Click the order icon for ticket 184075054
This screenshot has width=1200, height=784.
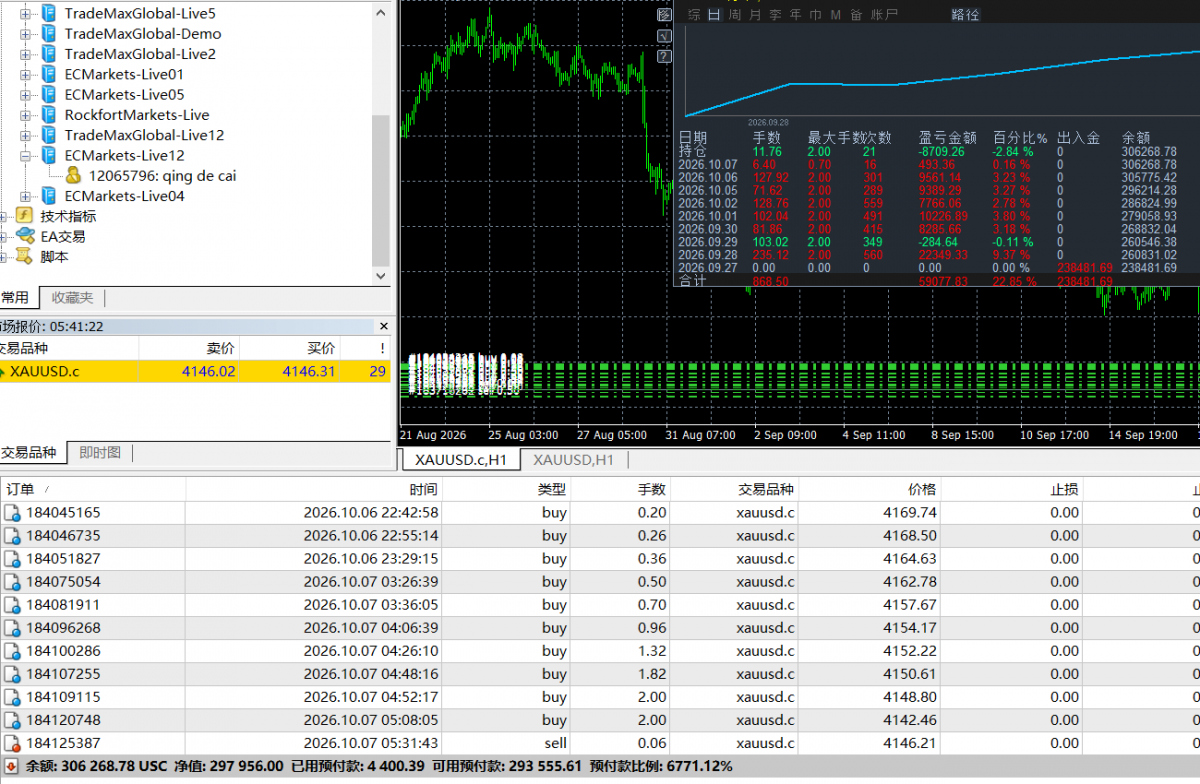click(x=12, y=582)
